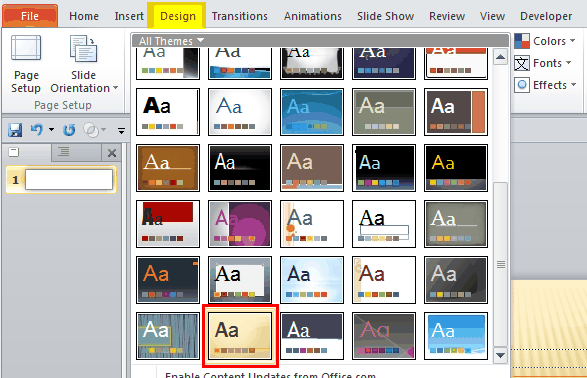The image size is (587, 378).
Task: Click the Redo icon in quick access toolbar
Action: [x=69, y=130]
